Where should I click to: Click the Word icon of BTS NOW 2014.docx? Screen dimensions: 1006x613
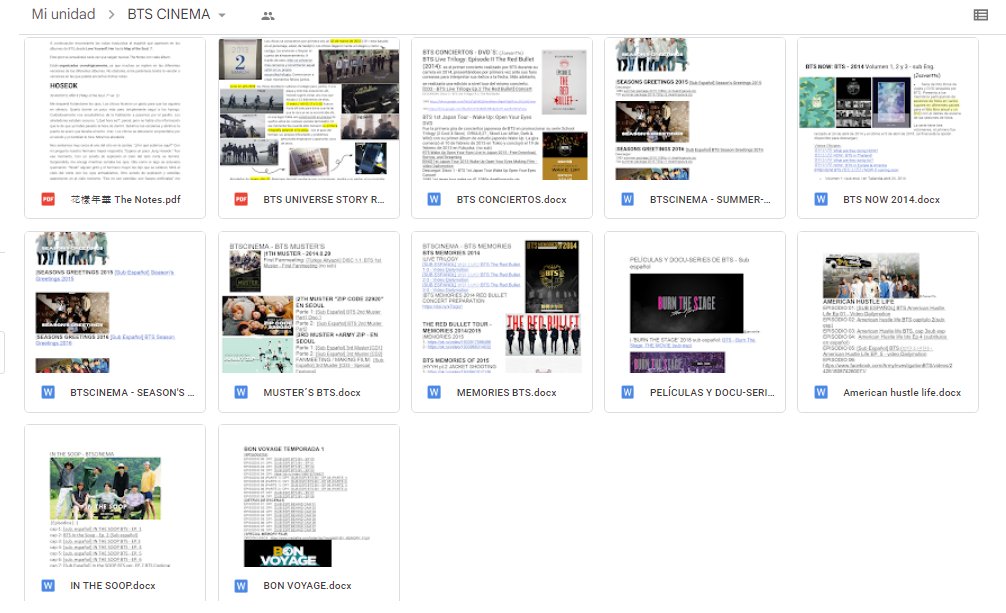[x=821, y=200]
